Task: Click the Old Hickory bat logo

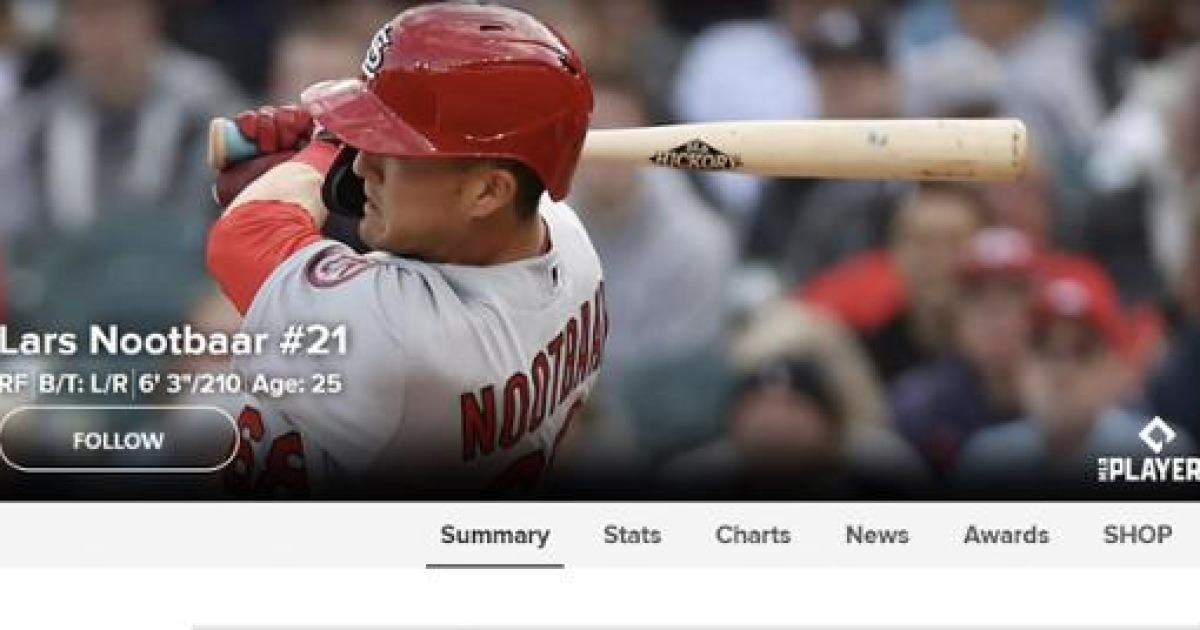Action: (696, 155)
